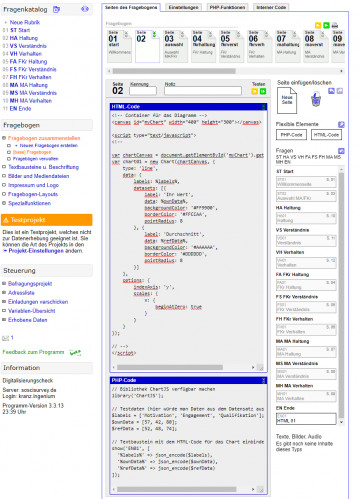361x499 pixels.
Task: Click the HTML-Code flexible element button
Action: click(x=326, y=135)
